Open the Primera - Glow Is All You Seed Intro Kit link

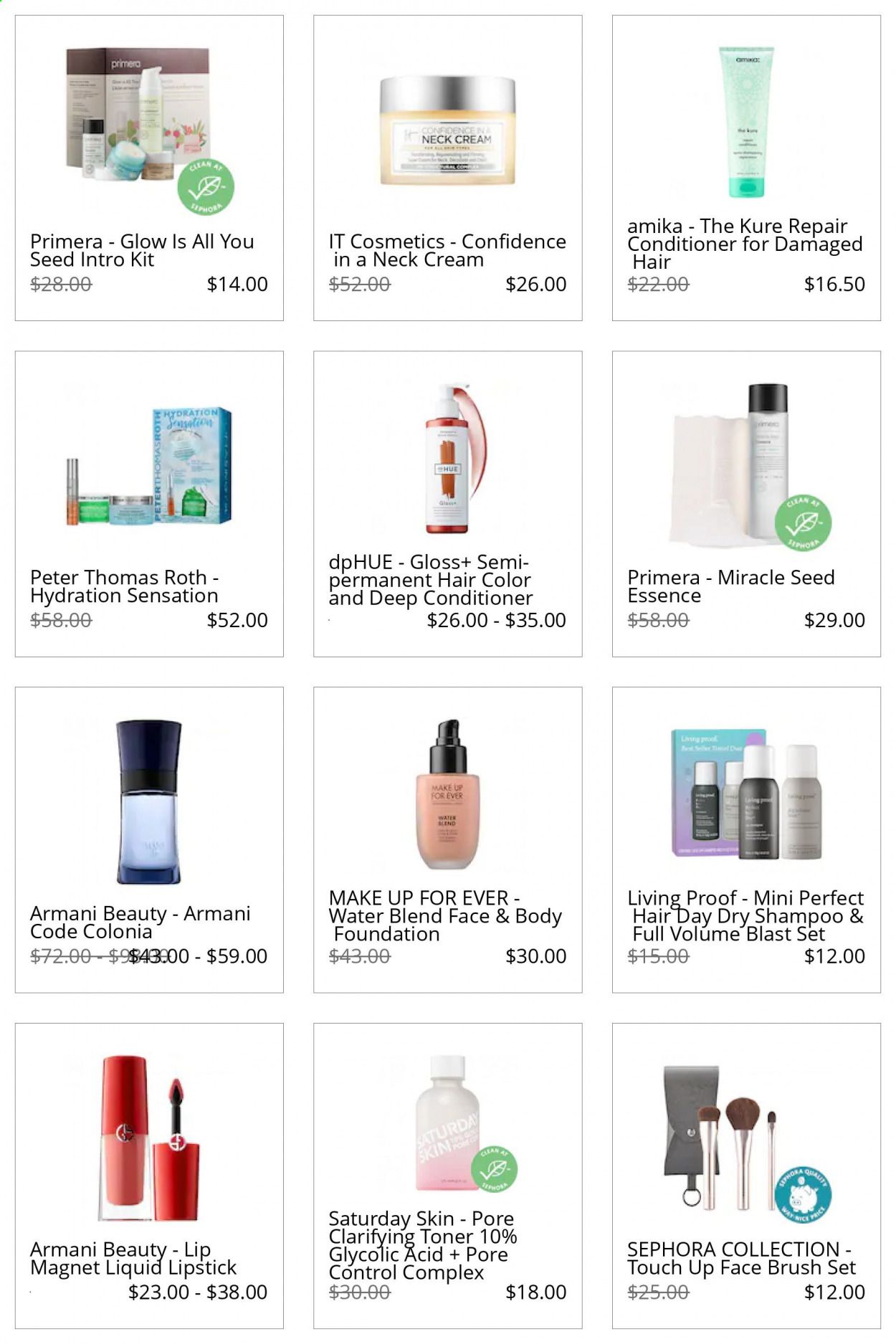tap(142, 250)
